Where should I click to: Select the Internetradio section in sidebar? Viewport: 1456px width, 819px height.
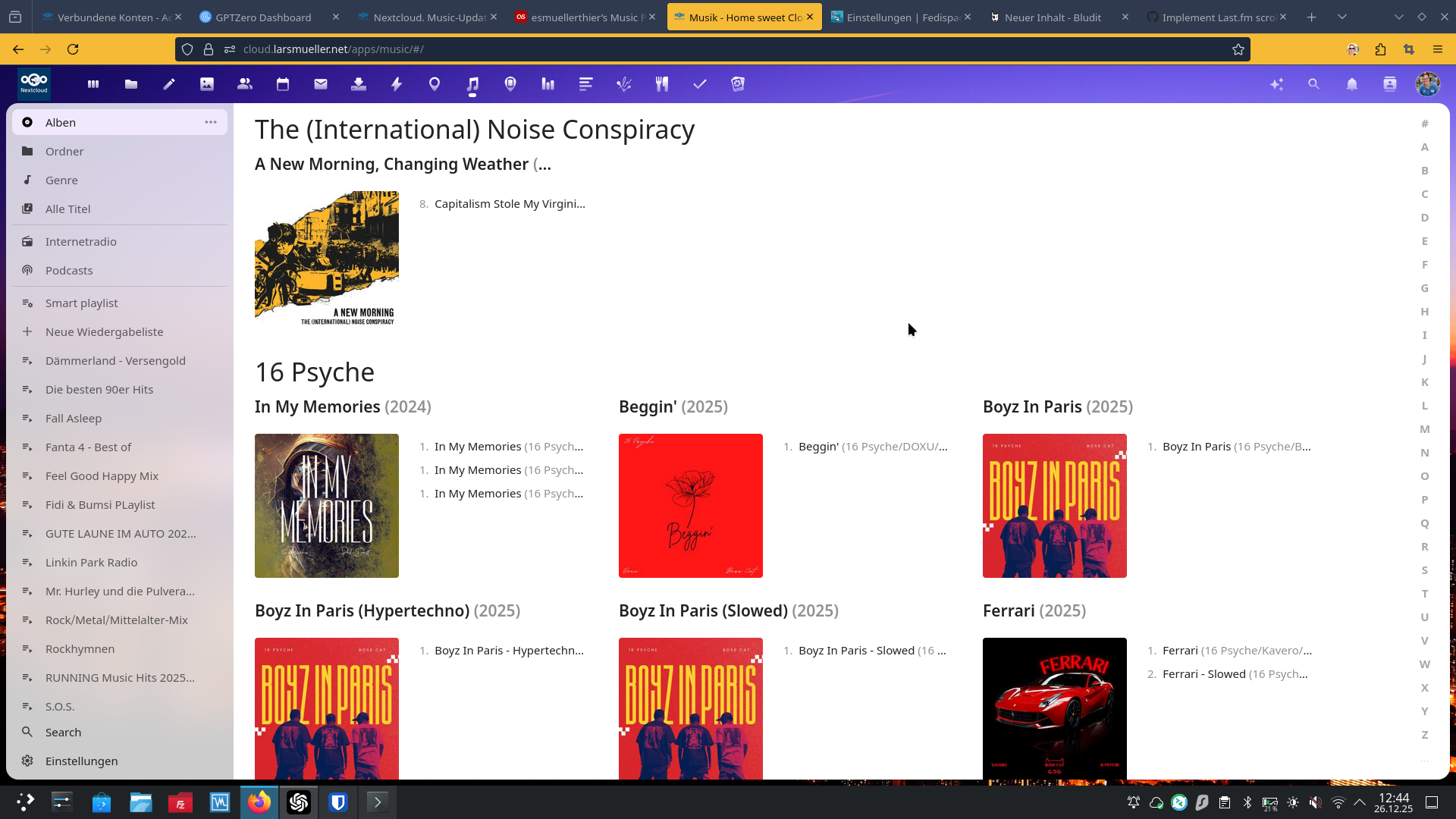click(80, 241)
